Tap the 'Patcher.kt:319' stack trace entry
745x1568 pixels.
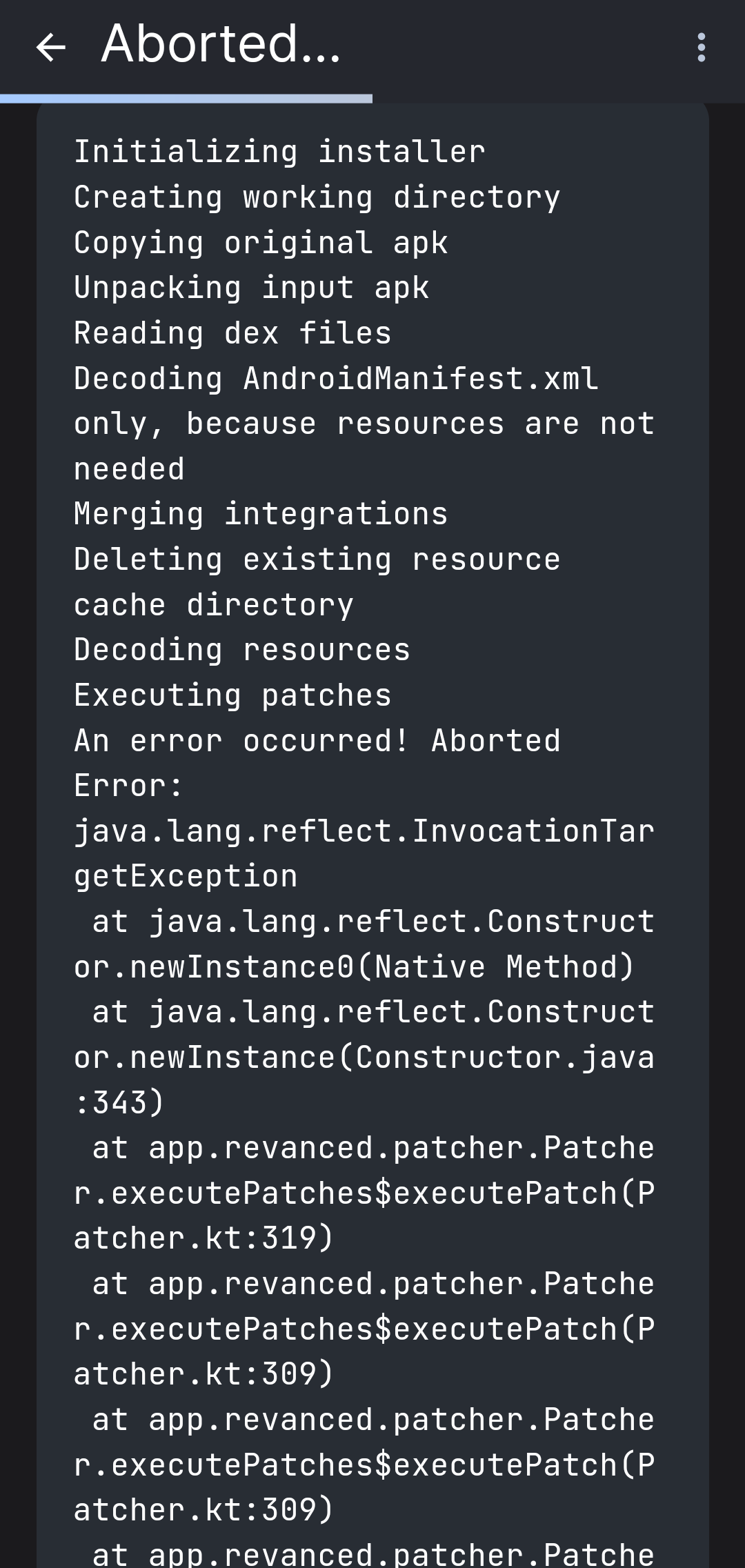(202, 1238)
